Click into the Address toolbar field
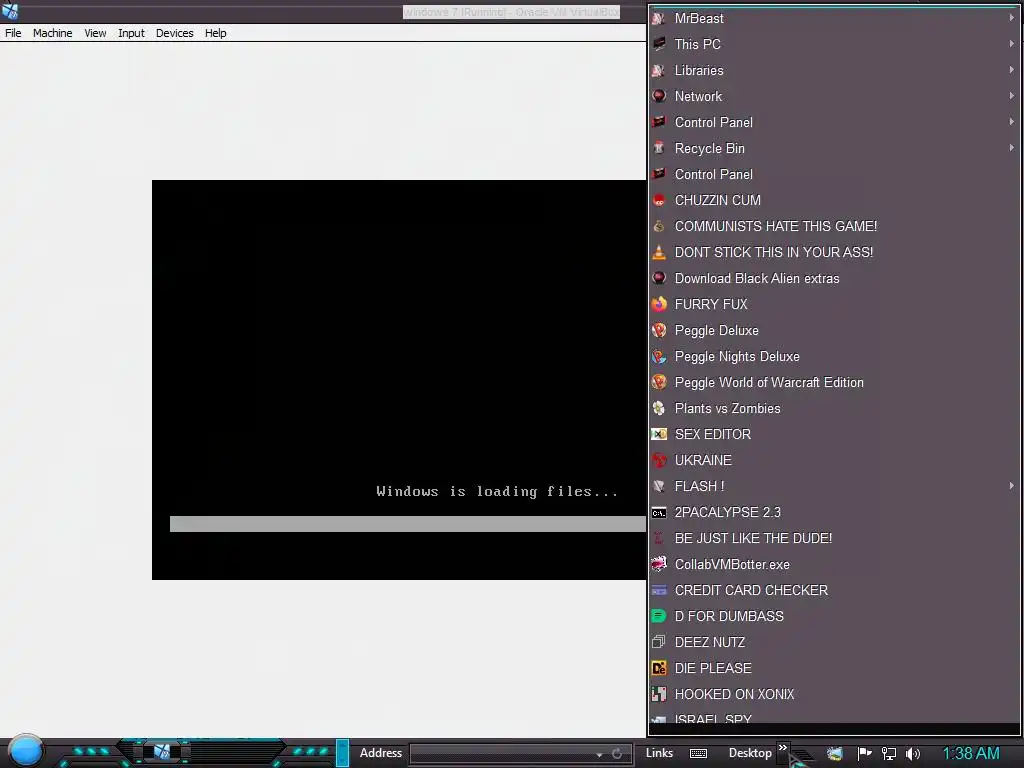Screen dimensions: 1024x768 503,754
